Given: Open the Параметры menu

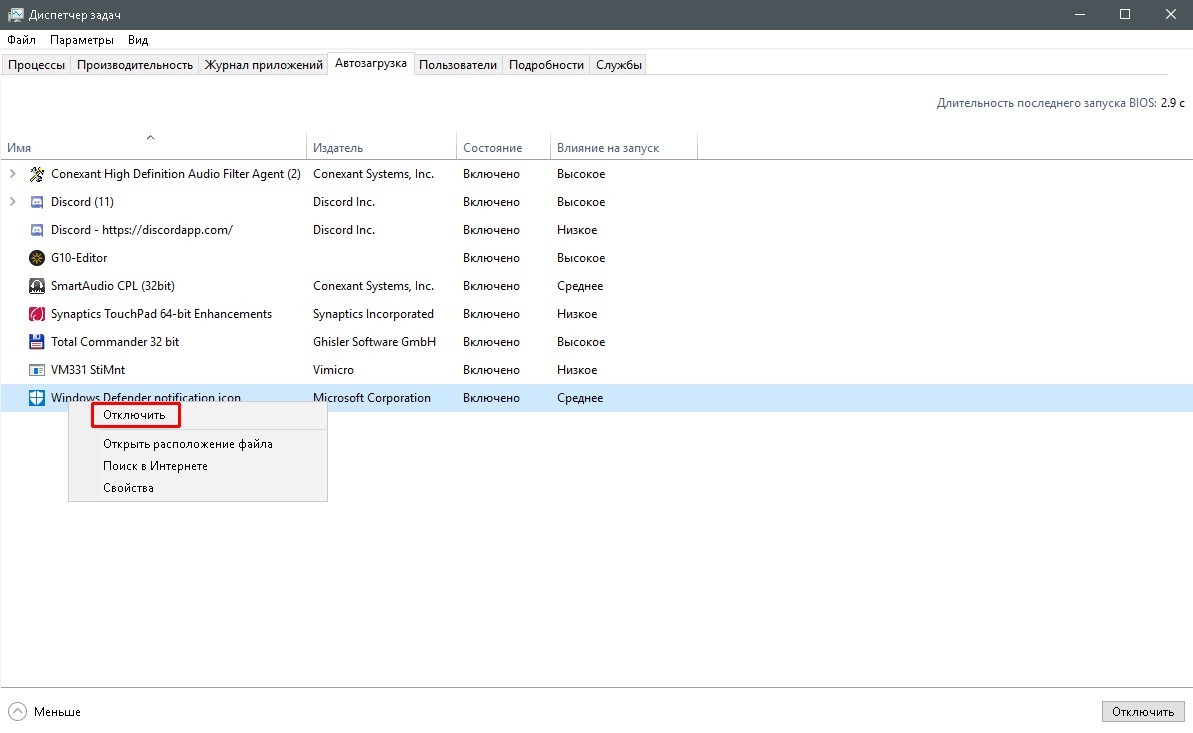Looking at the screenshot, I should click(81, 40).
